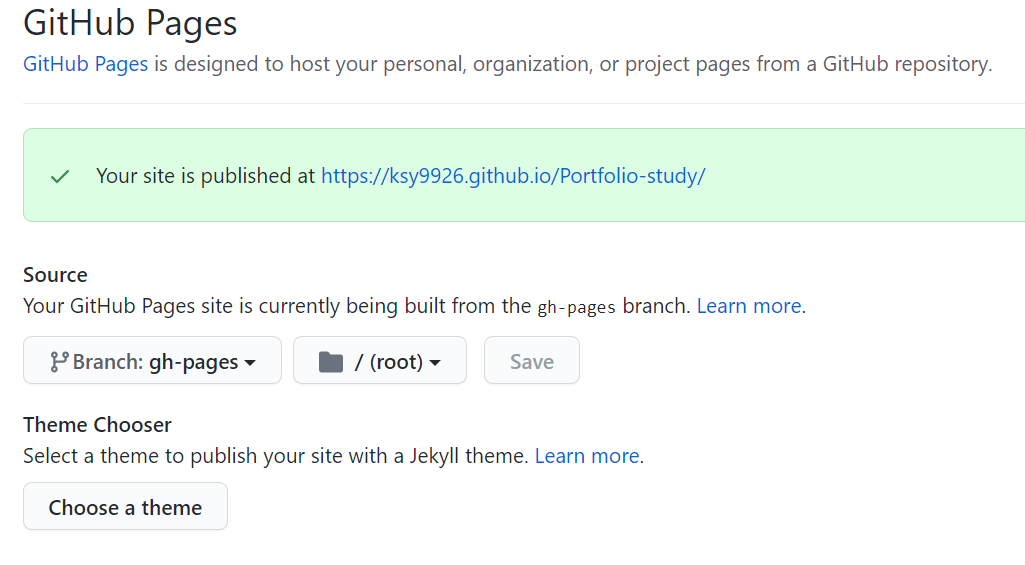Screen dimensions: 1025x565
Task: Click the git branch icon
Action: 59,362
